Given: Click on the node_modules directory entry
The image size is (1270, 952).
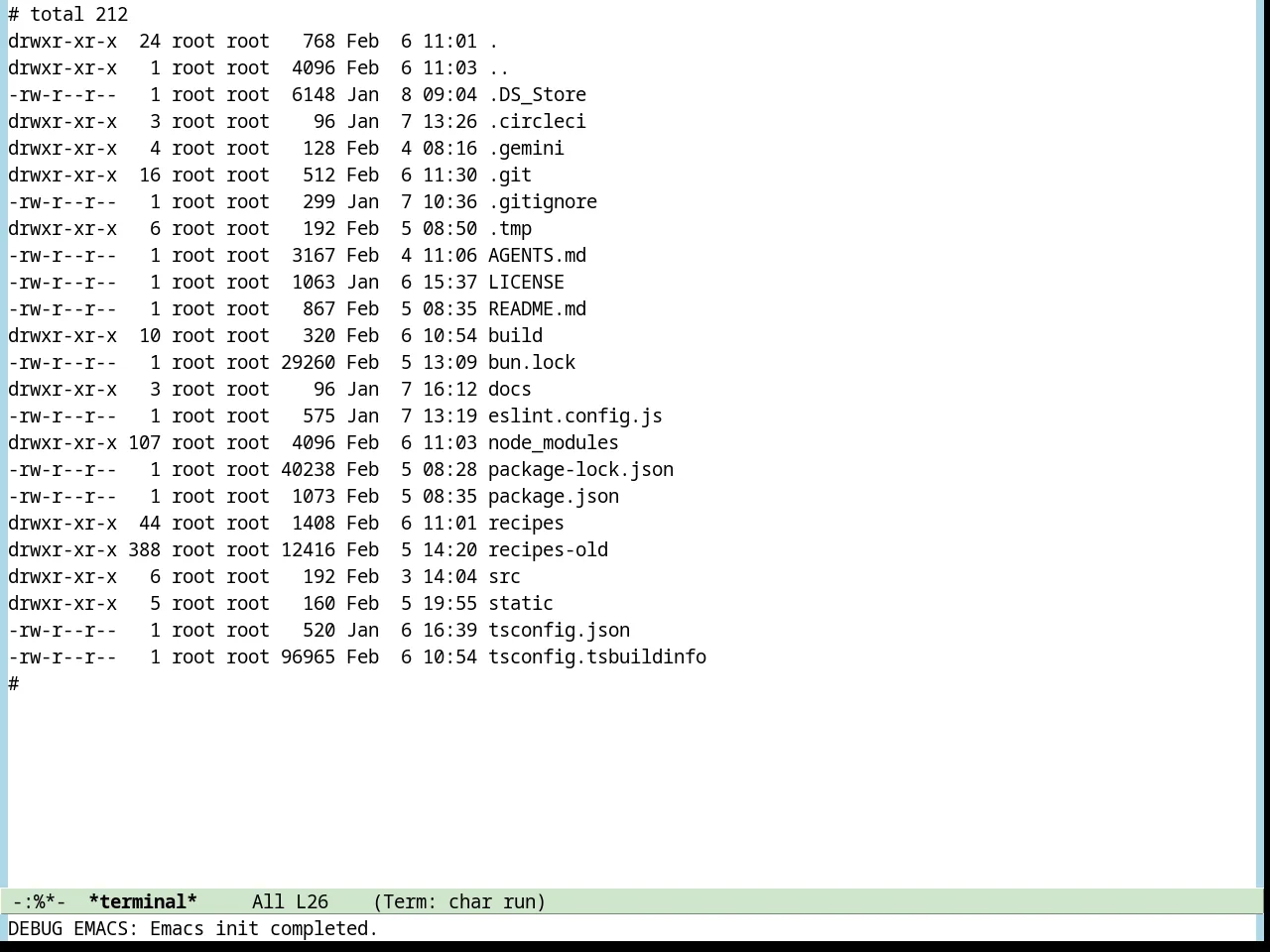Looking at the screenshot, I should 554,442.
